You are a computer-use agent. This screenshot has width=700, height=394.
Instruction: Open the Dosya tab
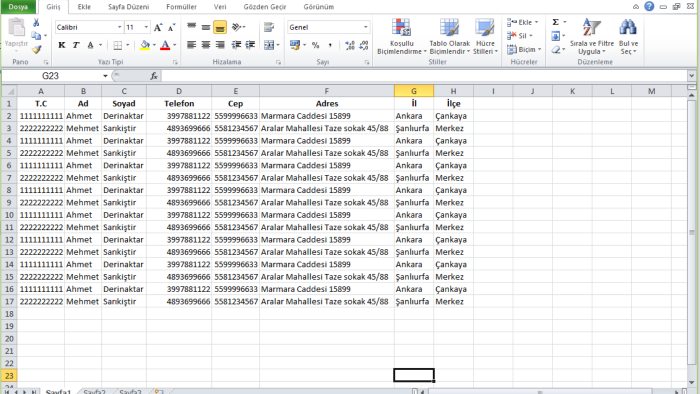point(18,7)
